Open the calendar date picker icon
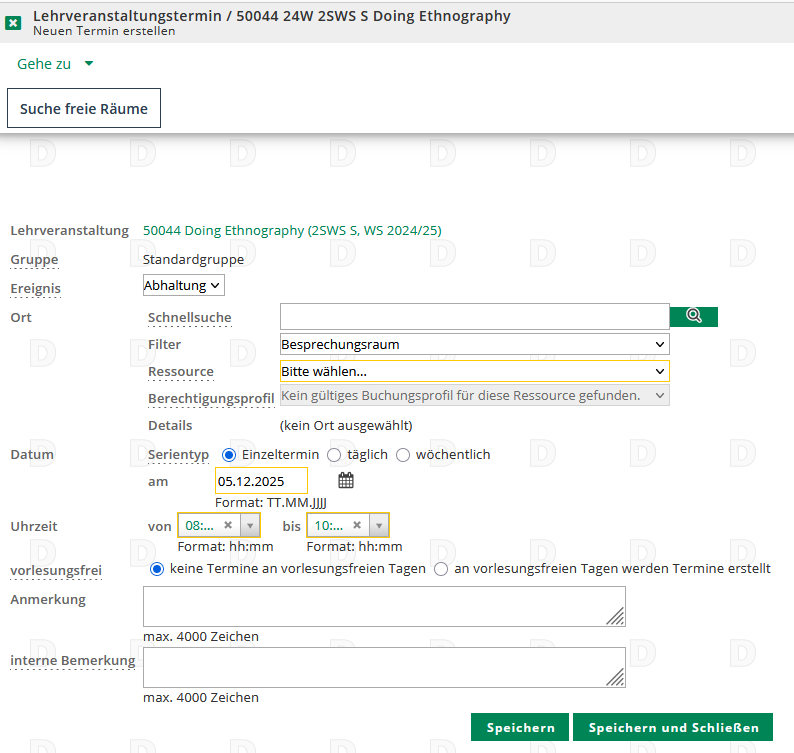This screenshot has height=753, width=794. point(346,481)
